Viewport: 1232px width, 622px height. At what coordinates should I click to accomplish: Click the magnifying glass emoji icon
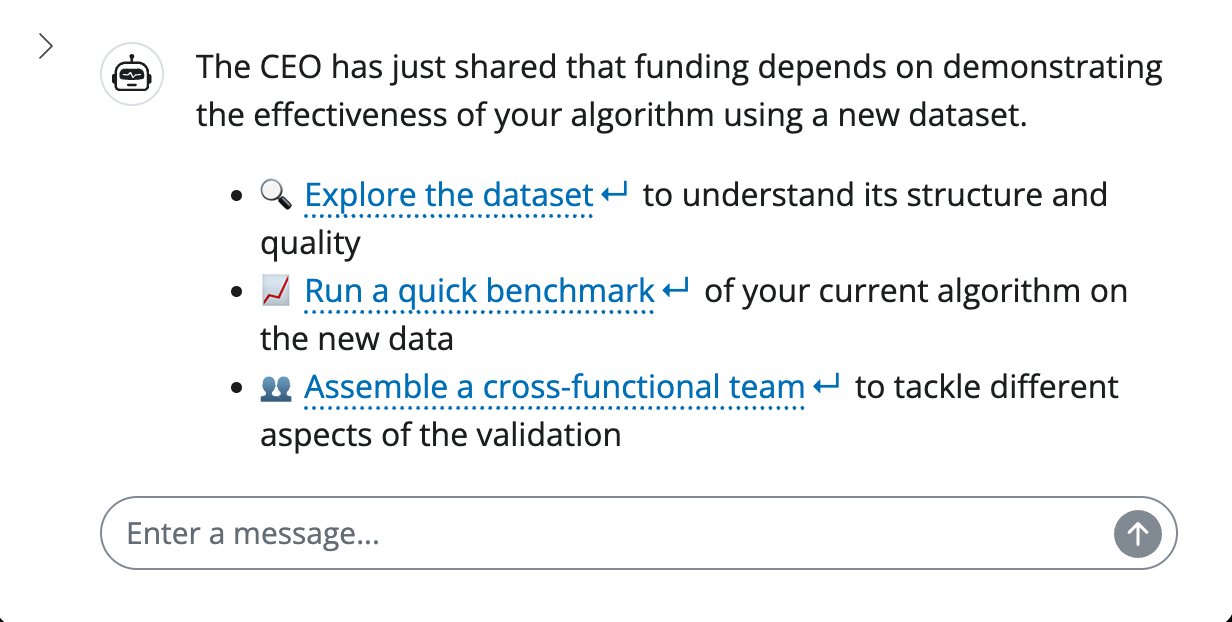[x=276, y=194]
